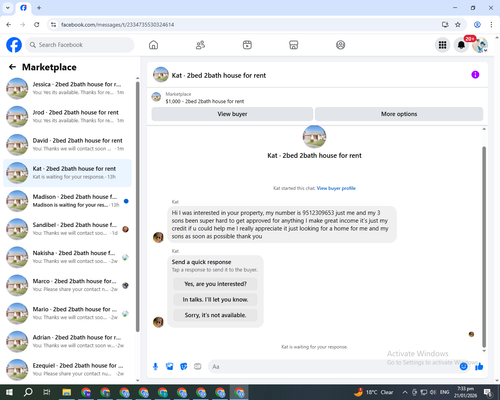This screenshot has width=500, height=400.
Task: Send quick response 'In talks. I'll let you know.'
Action: [215, 300]
